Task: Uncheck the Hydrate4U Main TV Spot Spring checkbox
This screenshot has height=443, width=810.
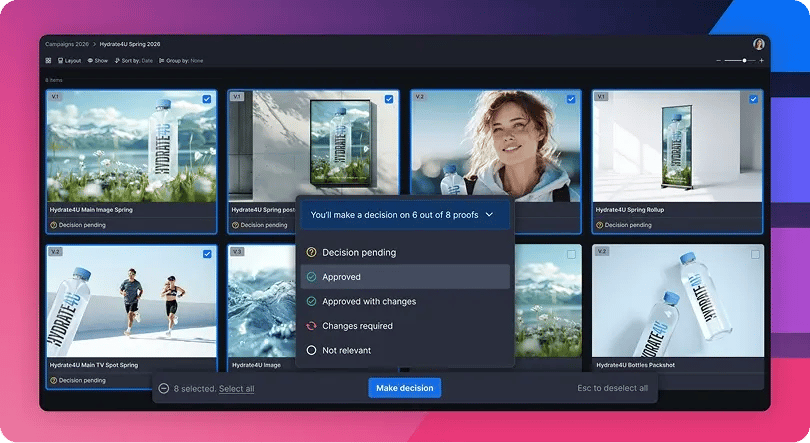Action: tap(207, 254)
